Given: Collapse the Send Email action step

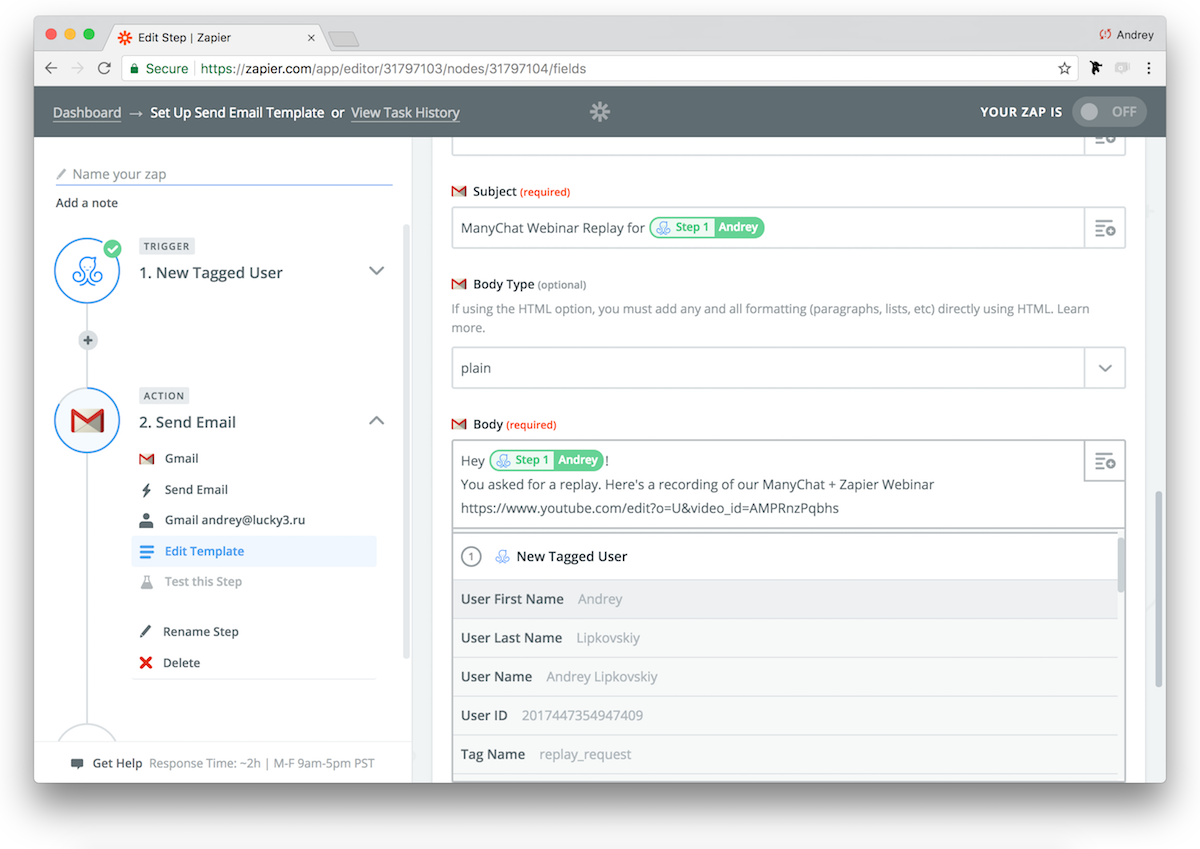Looking at the screenshot, I should pos(377,421).
